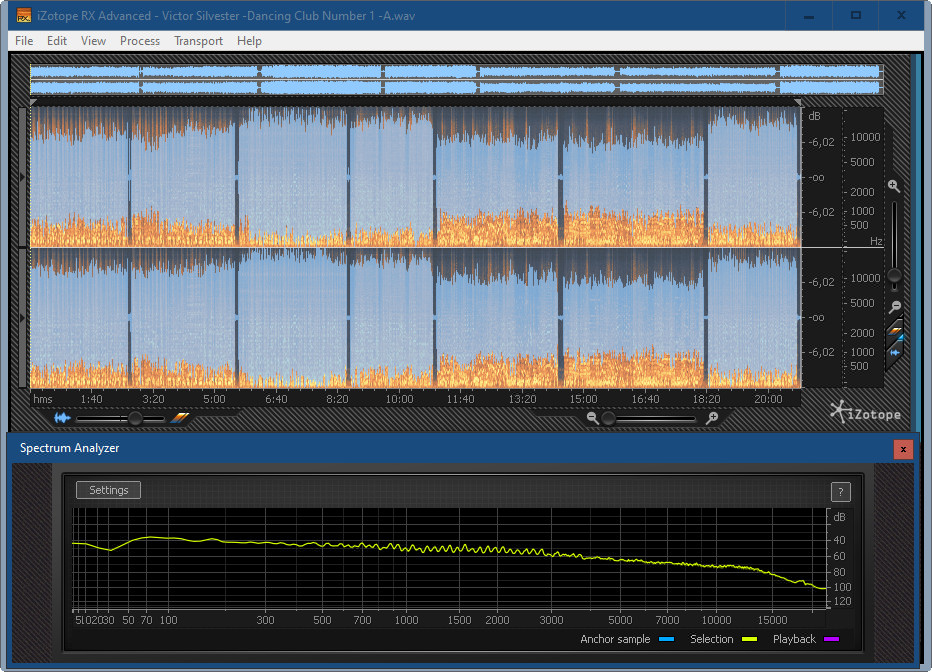Screen dimensions: 932x672
Task: Open the Transport menu
Action: (x=198, y=41)
